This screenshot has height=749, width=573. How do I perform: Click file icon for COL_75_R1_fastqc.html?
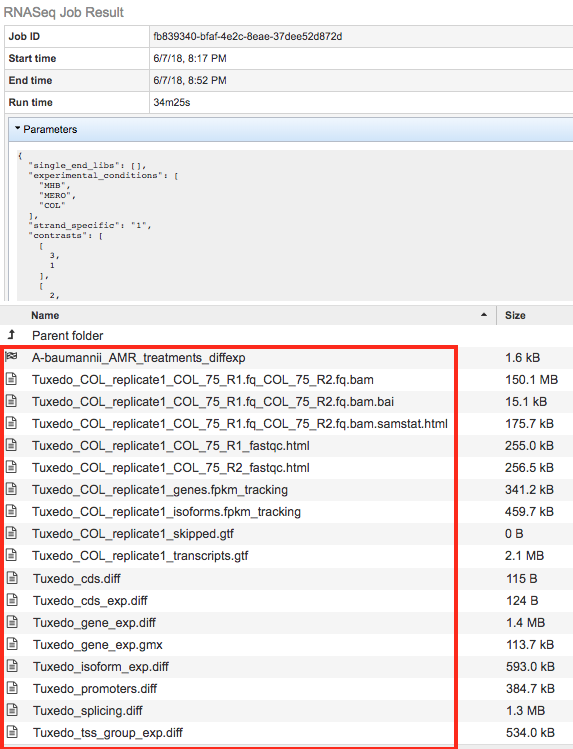[x=11, y=445]
